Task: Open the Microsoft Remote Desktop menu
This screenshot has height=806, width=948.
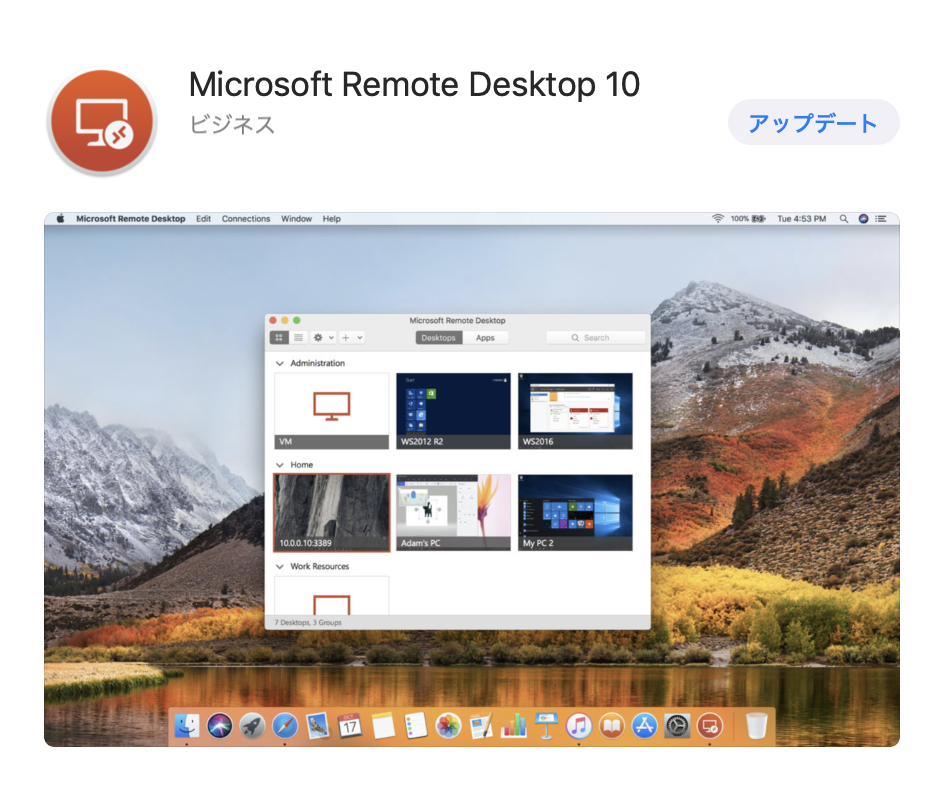Action: pos(131,219)
